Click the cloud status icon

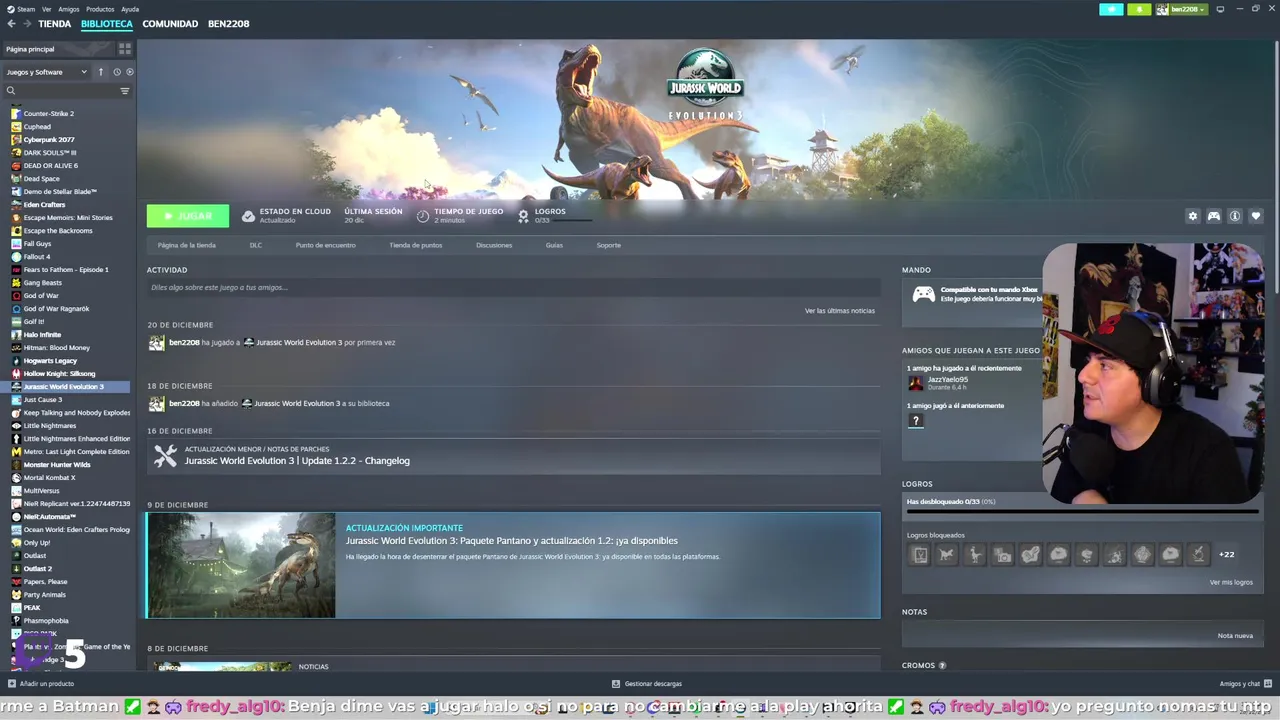point(249,216)
